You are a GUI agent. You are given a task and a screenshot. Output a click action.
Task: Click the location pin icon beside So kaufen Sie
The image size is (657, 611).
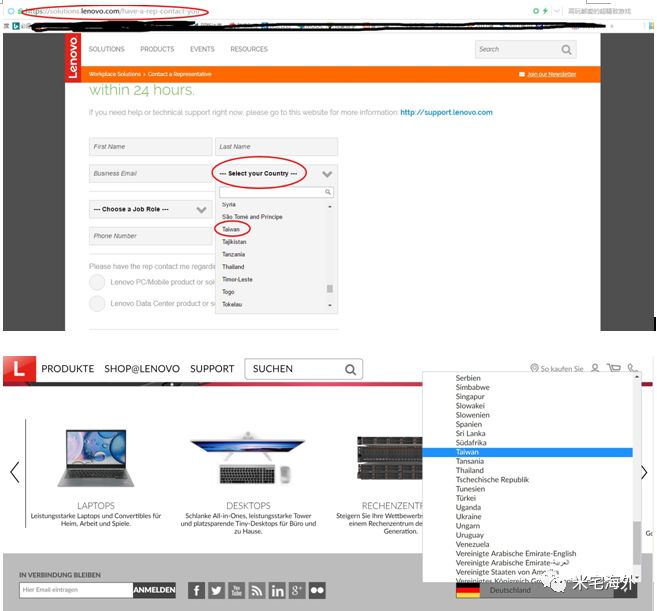(534, 368)
